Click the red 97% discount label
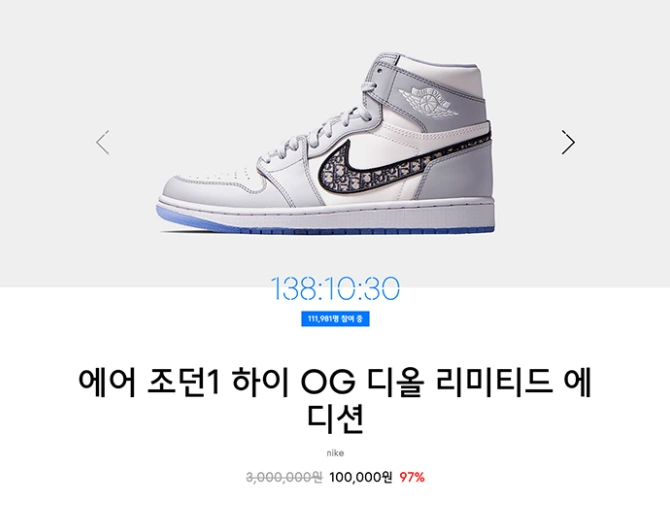The image size is (670, 508). click(412, 477)
